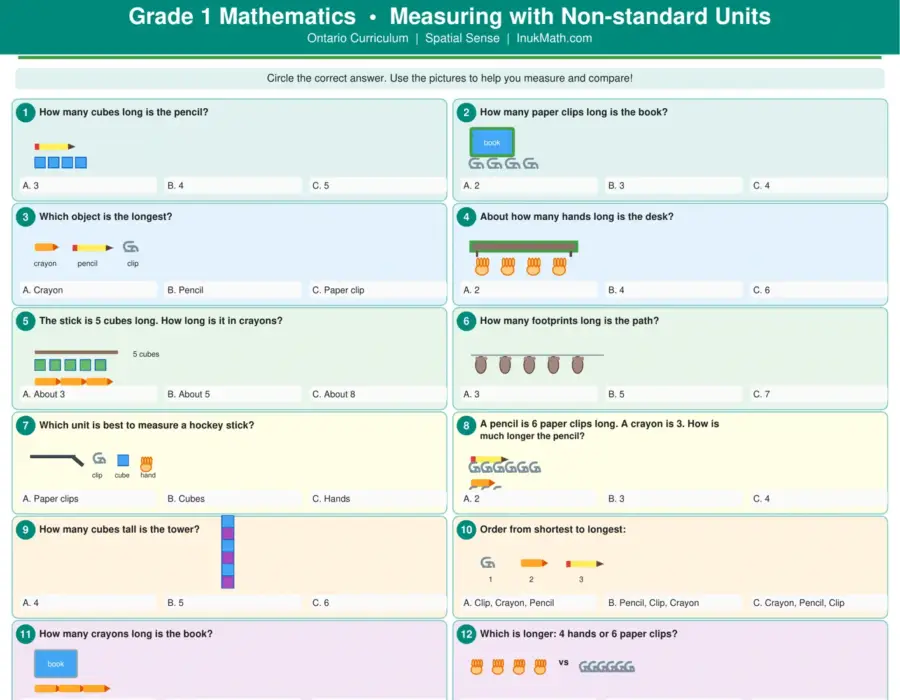This screenshot has width=900, height=700.
Task: Click the cube tower picture in question 9
Action: point(228,552)
